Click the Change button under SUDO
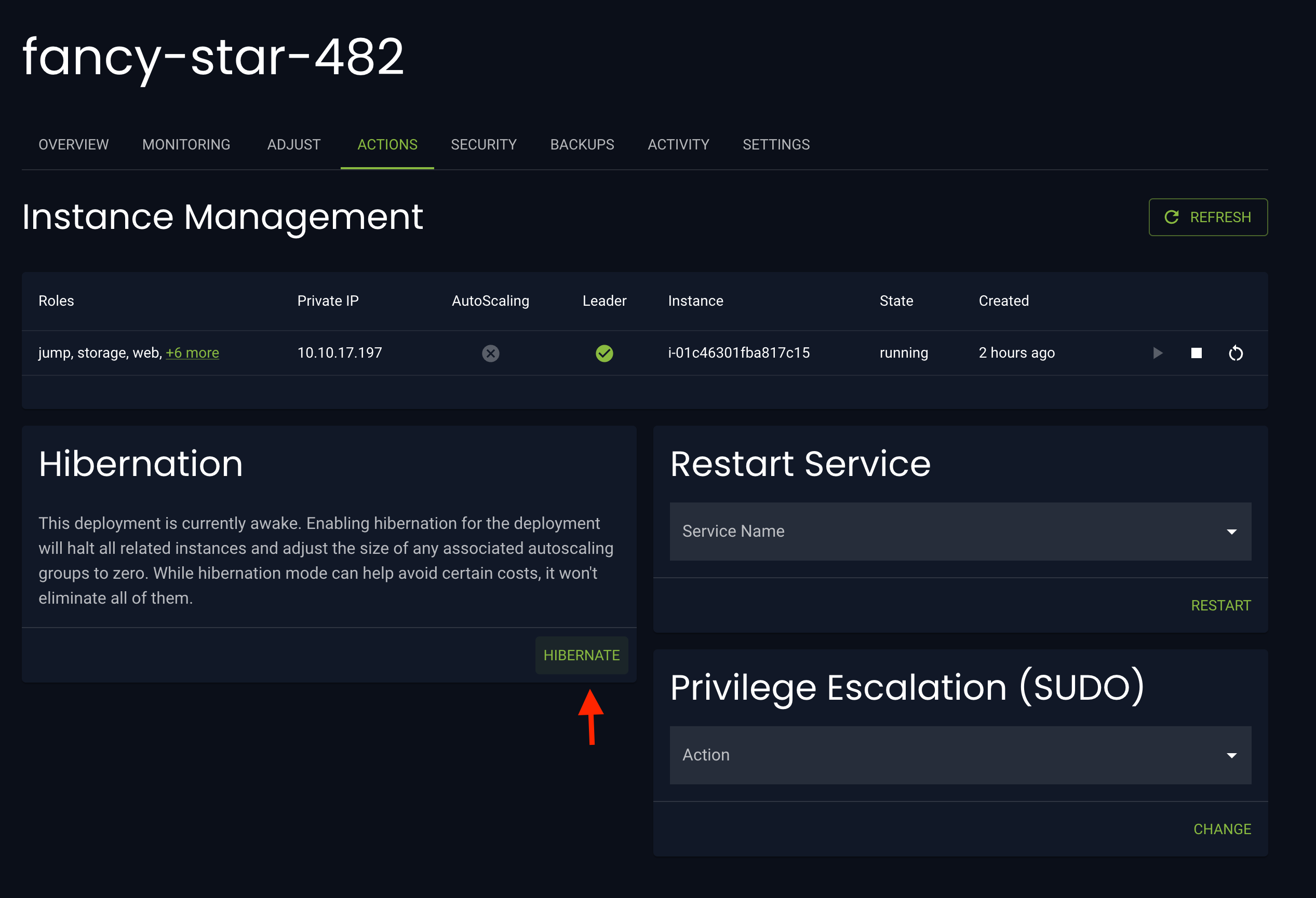The width and height of the screenshot is (1316, 898). [1222, 829]
